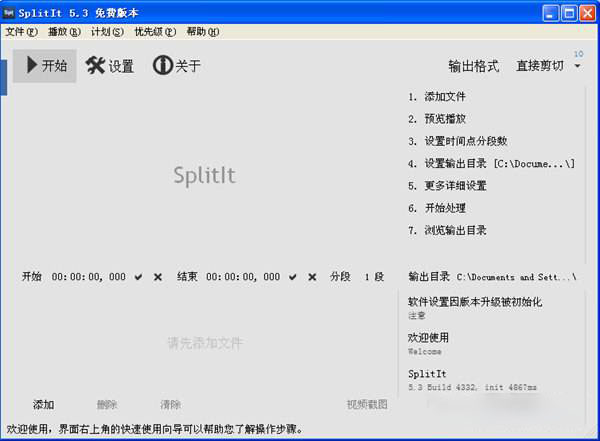Select the 软件设置因版本升级被初始化 notice

pyautogui.click(x=475, y=307)
